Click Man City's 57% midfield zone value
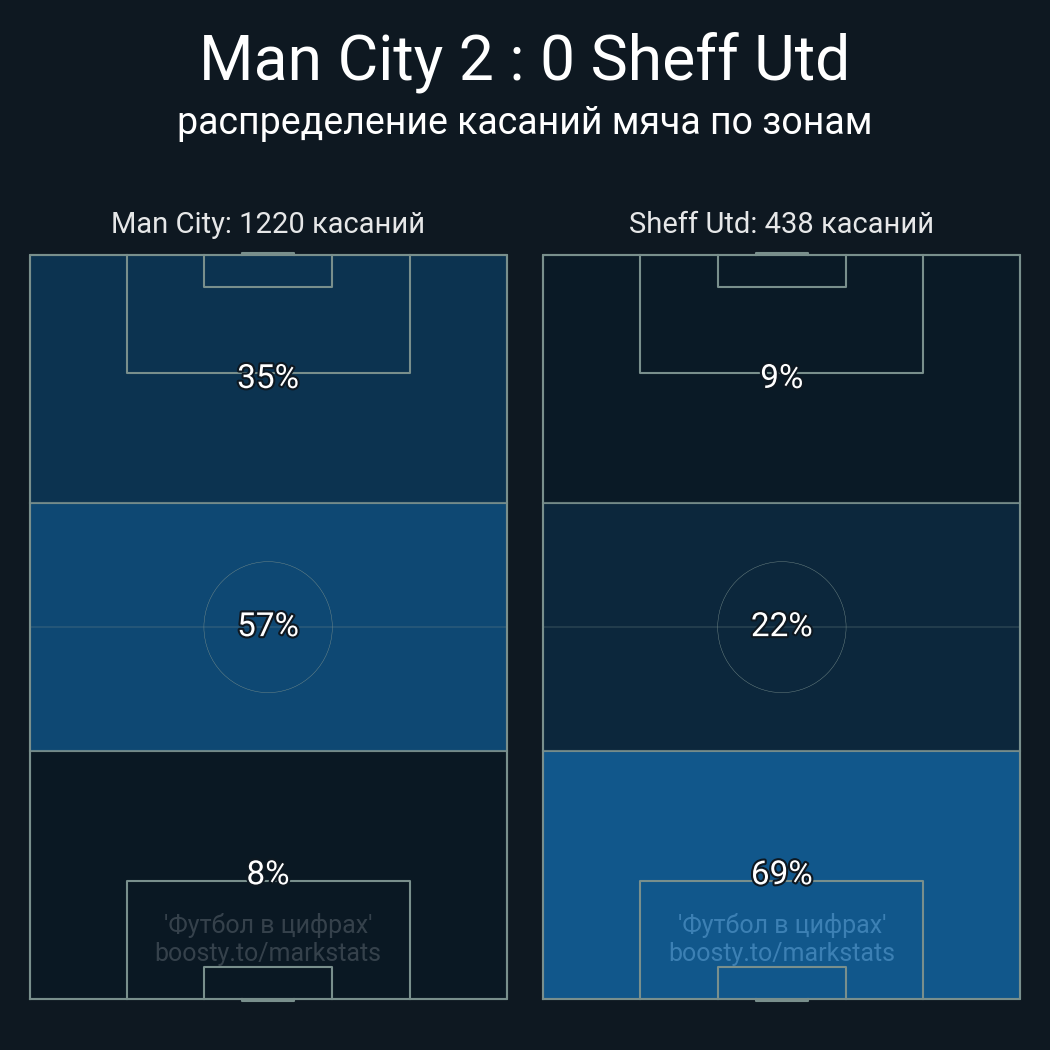The width and height of the screenshot is (1050, 1050). [x=268, y=625]
